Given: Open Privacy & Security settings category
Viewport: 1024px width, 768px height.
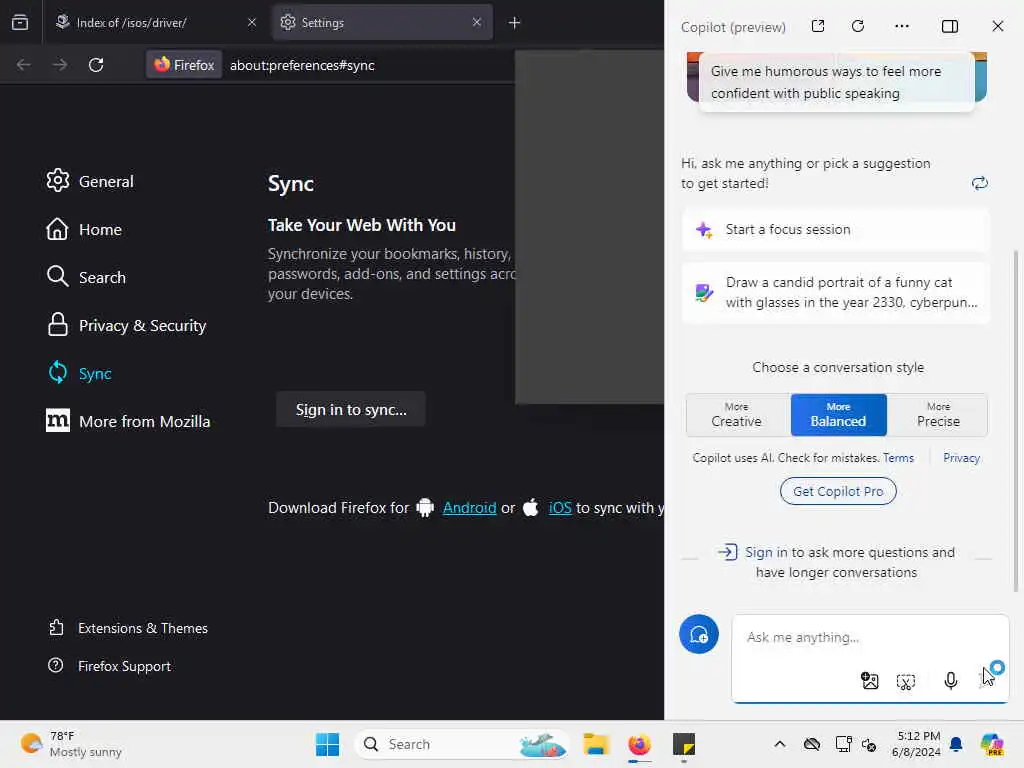Looking at the screenshot, I should [x=127, y=325].
